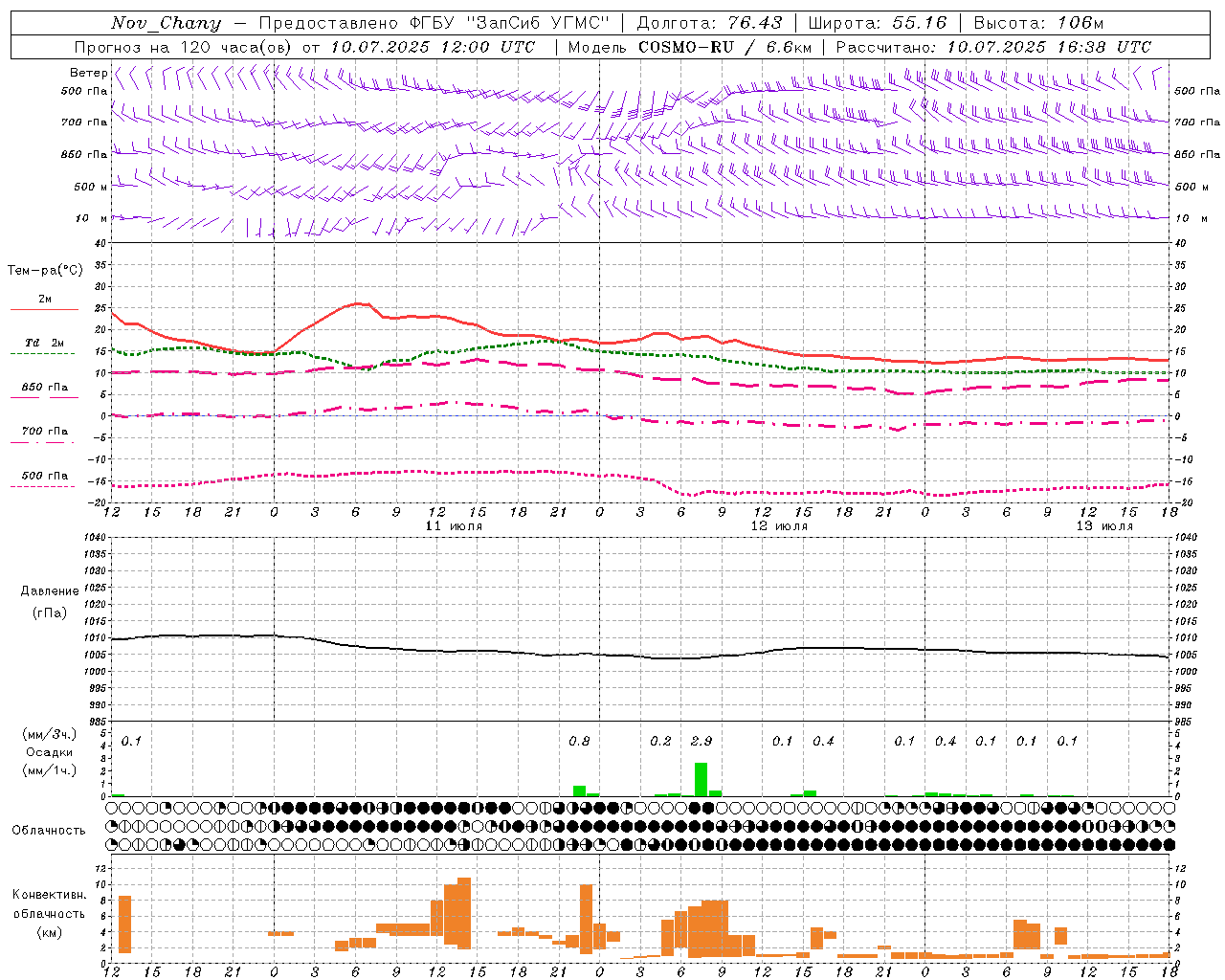Click the forecast length text 120 часа(ов)
The width and height of the screenshot is (1225, 980).
tap(234, 47)
